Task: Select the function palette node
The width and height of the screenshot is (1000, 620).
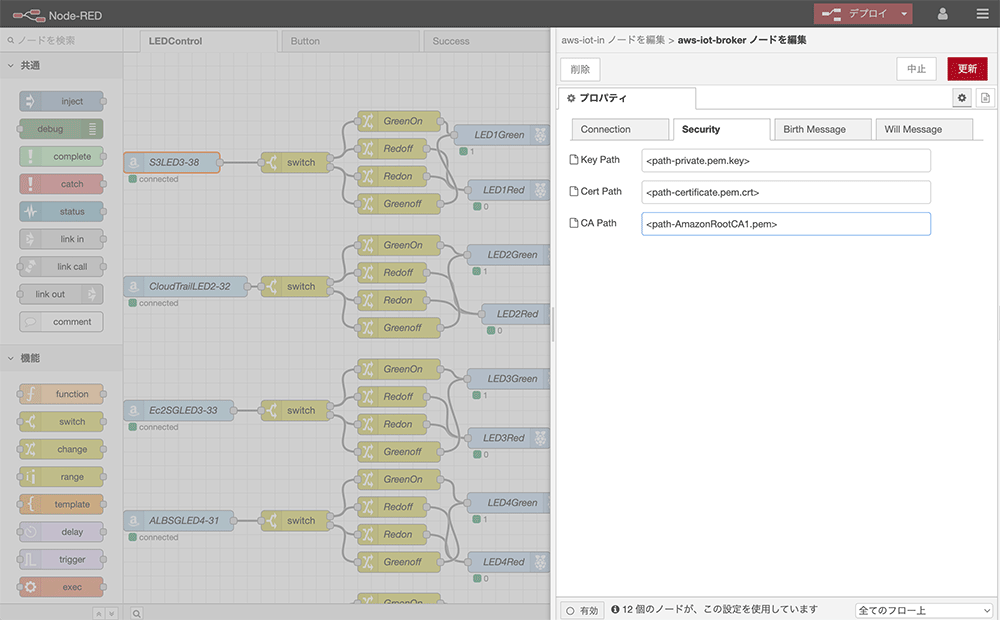Action: [61, 394]
